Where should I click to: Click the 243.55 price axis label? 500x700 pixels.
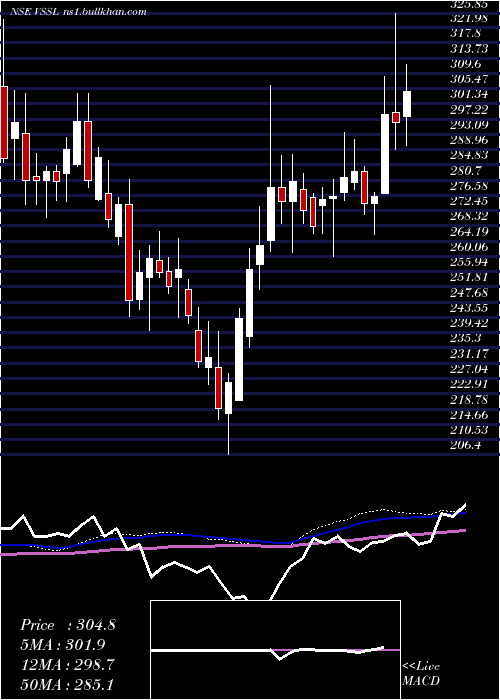point(469,308)
